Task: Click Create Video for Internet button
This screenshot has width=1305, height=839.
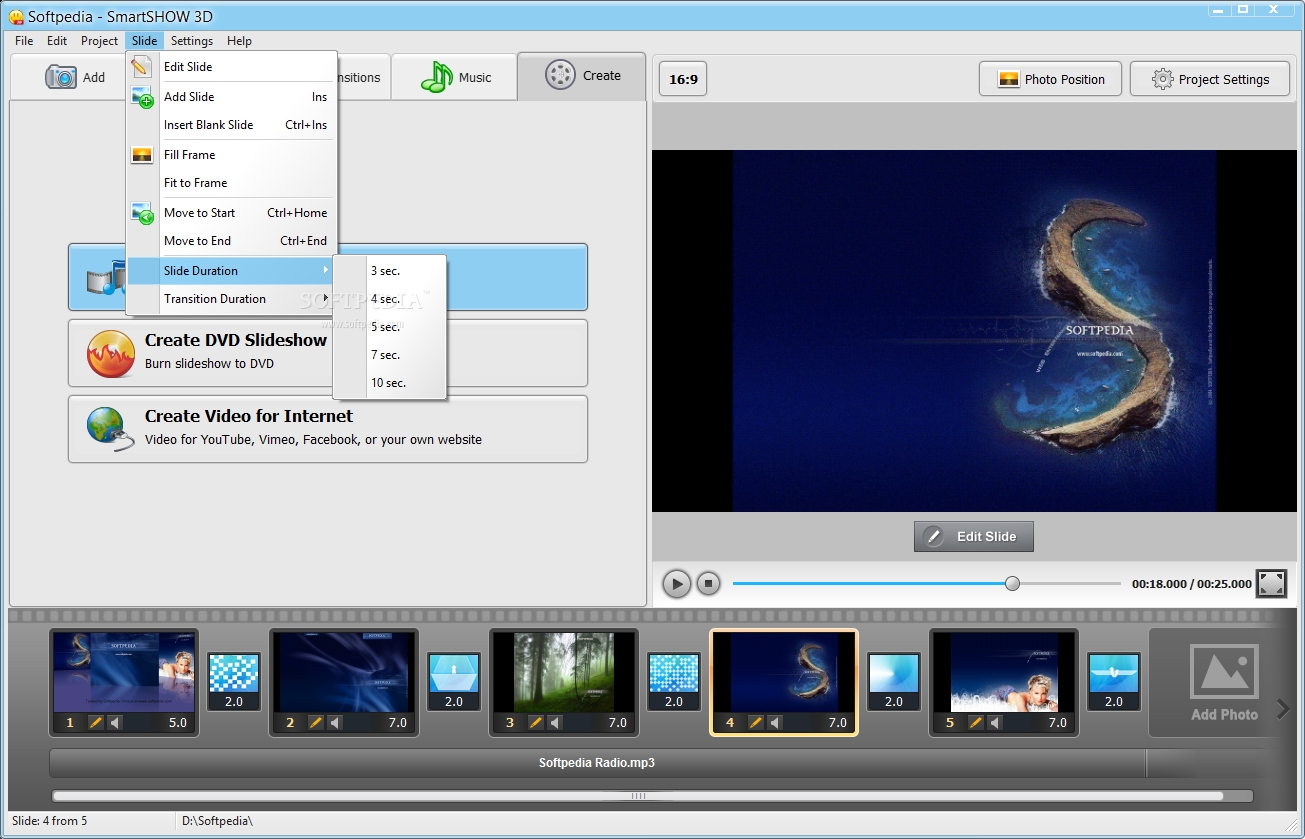Action: point(328,429)
